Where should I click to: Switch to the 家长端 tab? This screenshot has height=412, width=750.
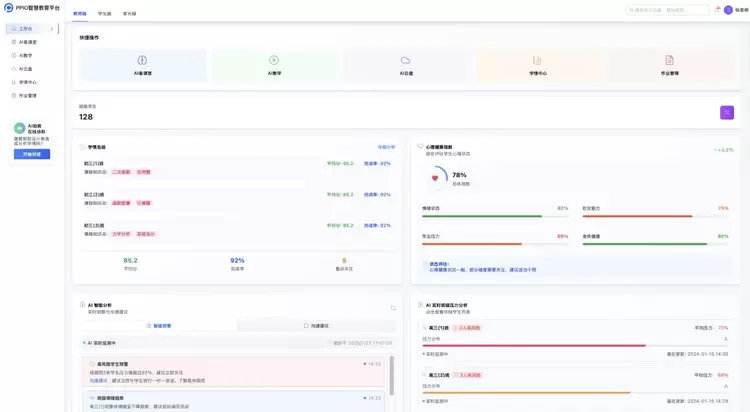point(130,14)
